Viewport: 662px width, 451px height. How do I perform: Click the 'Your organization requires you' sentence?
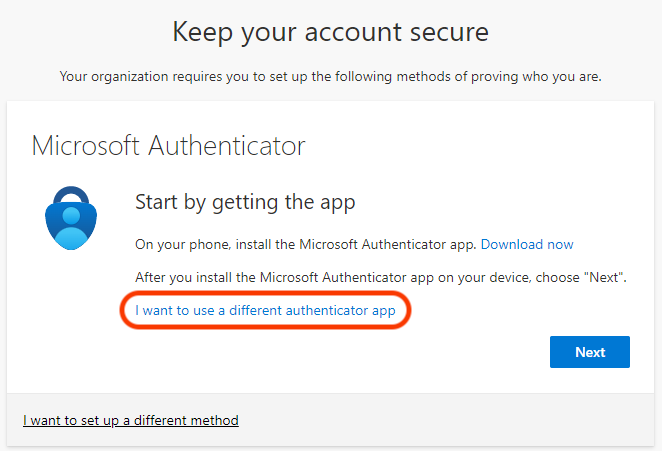click(x=331, y=76)
